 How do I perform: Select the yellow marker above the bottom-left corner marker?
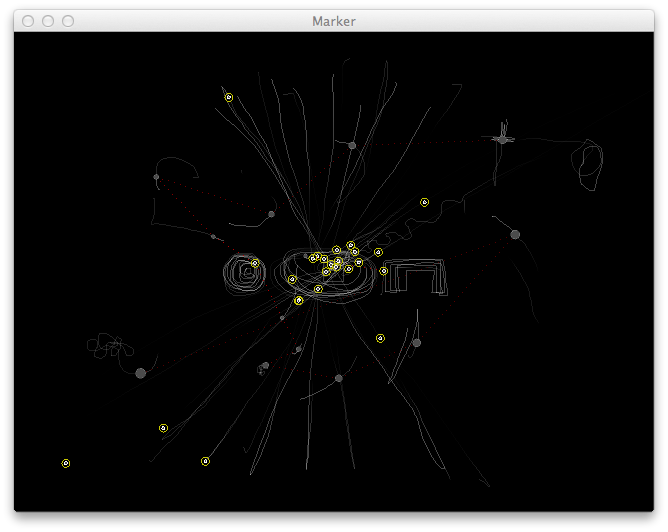(163, 428)
